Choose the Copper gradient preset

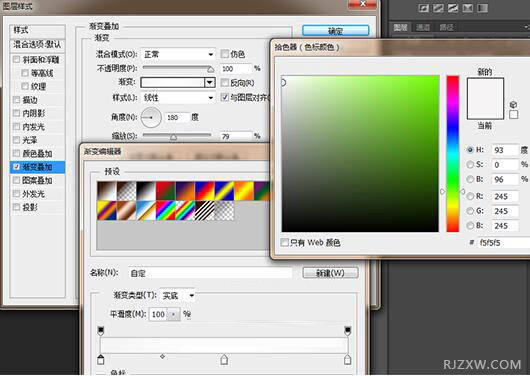126,211
